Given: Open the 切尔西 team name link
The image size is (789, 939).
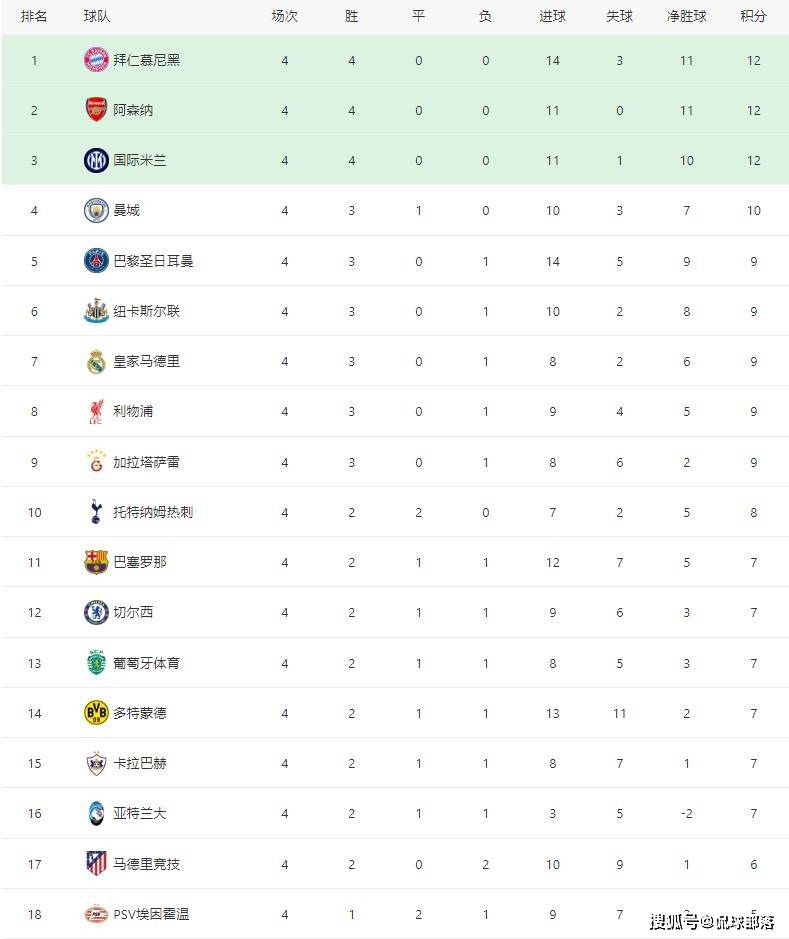Looking at the screenshot, I should pos(133,612).
